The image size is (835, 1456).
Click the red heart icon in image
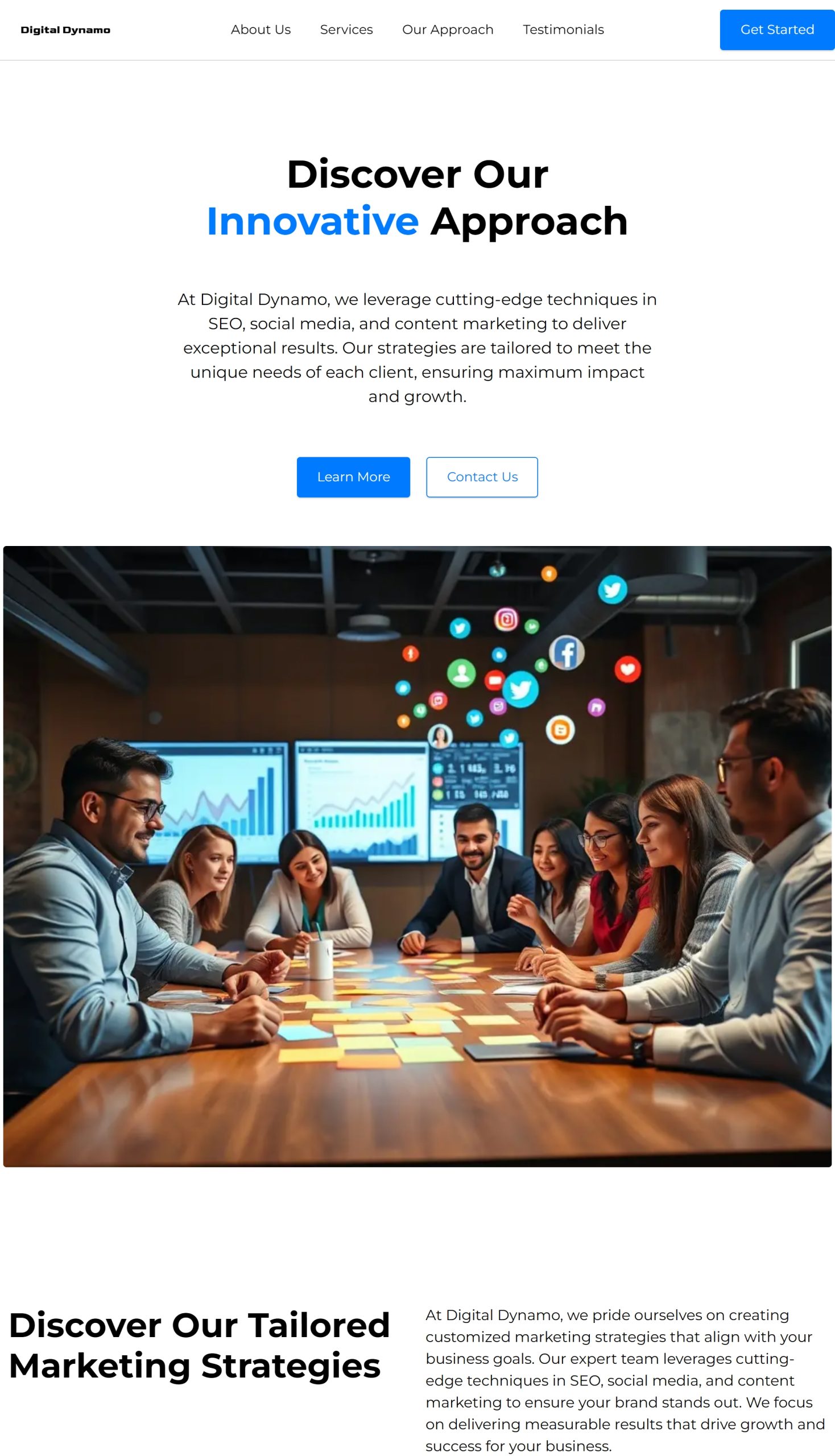point(627,669)
